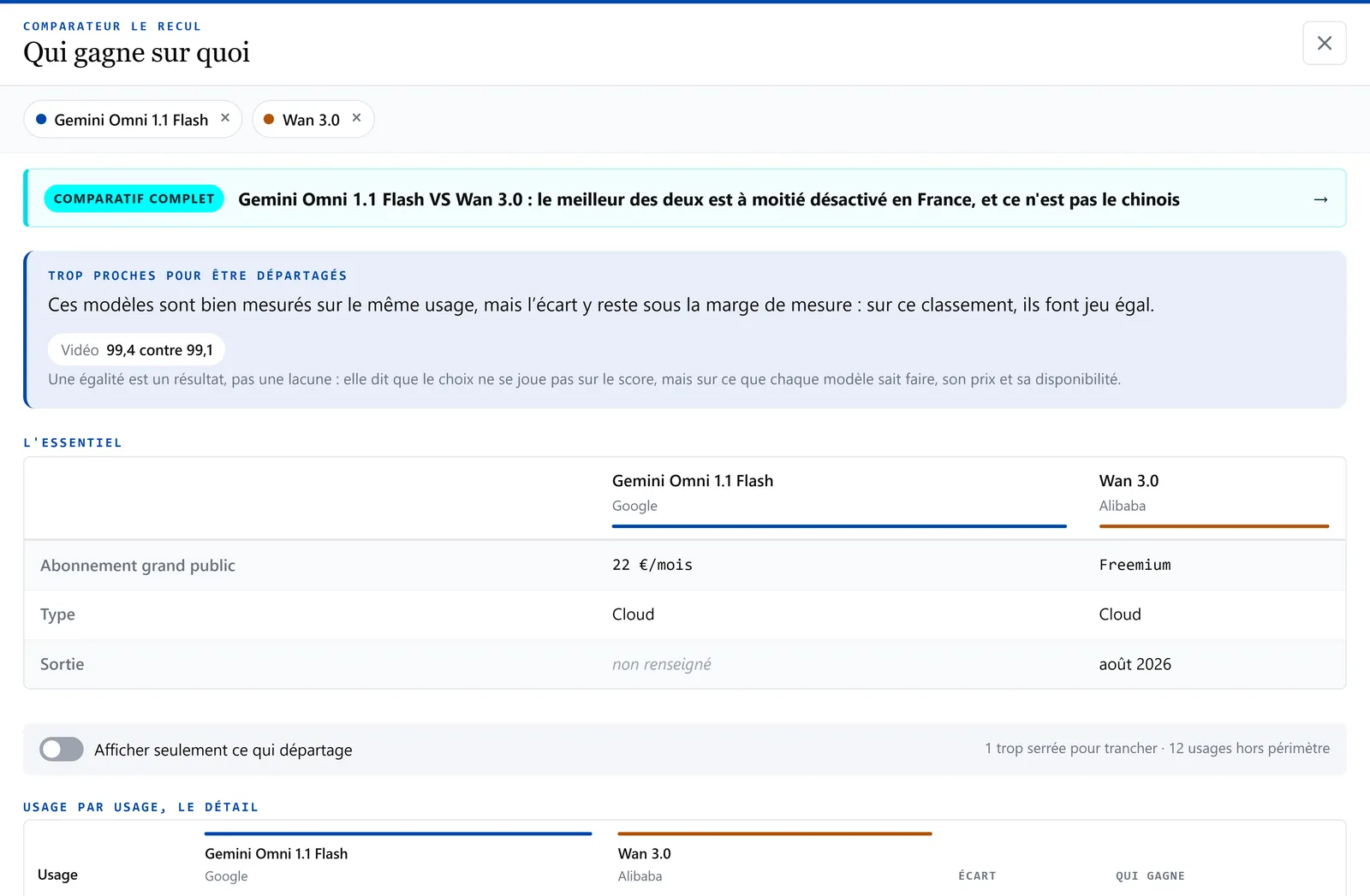The width and height of the screenshot is (1370, 896).
Task: Remove Wan 3.0 chip from comparison
Action: [x=357, y=118]
